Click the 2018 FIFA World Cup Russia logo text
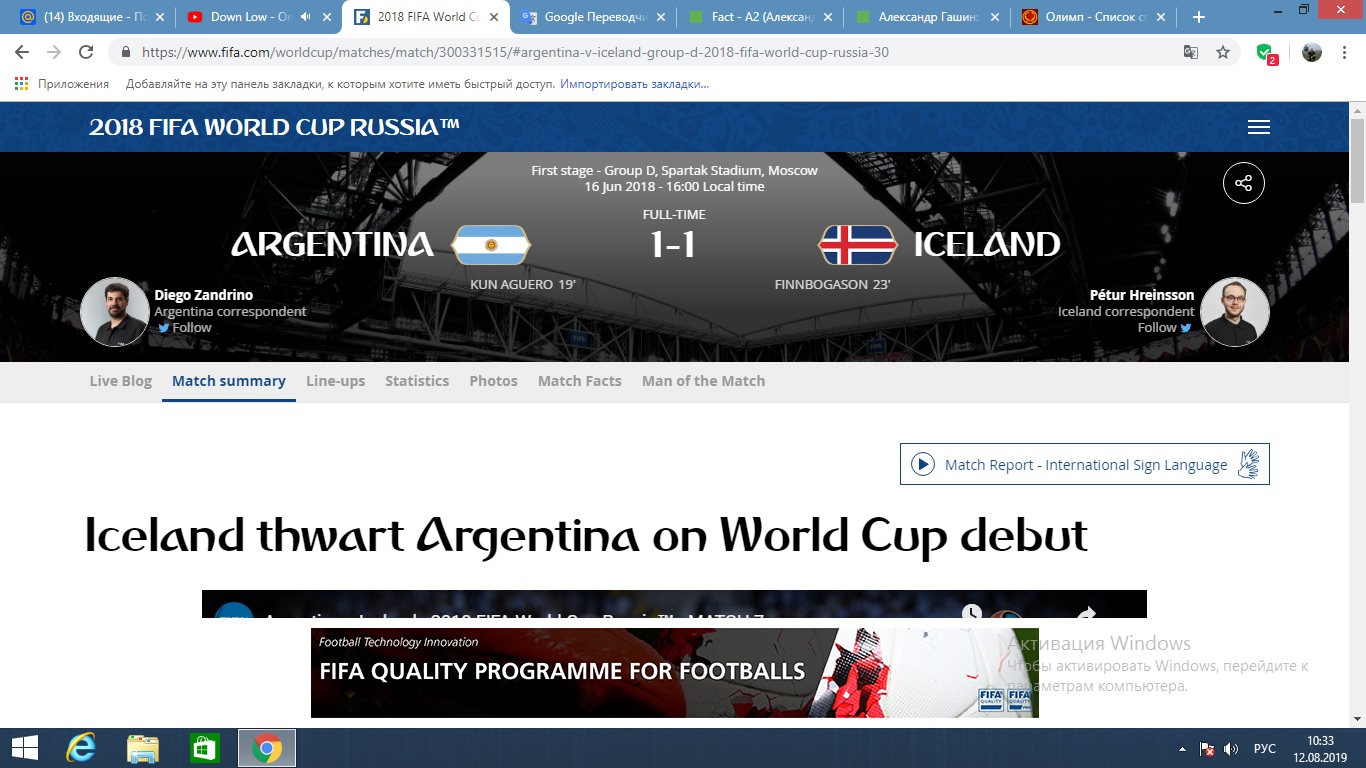The image size is (1366, 768). coord(274,127)
